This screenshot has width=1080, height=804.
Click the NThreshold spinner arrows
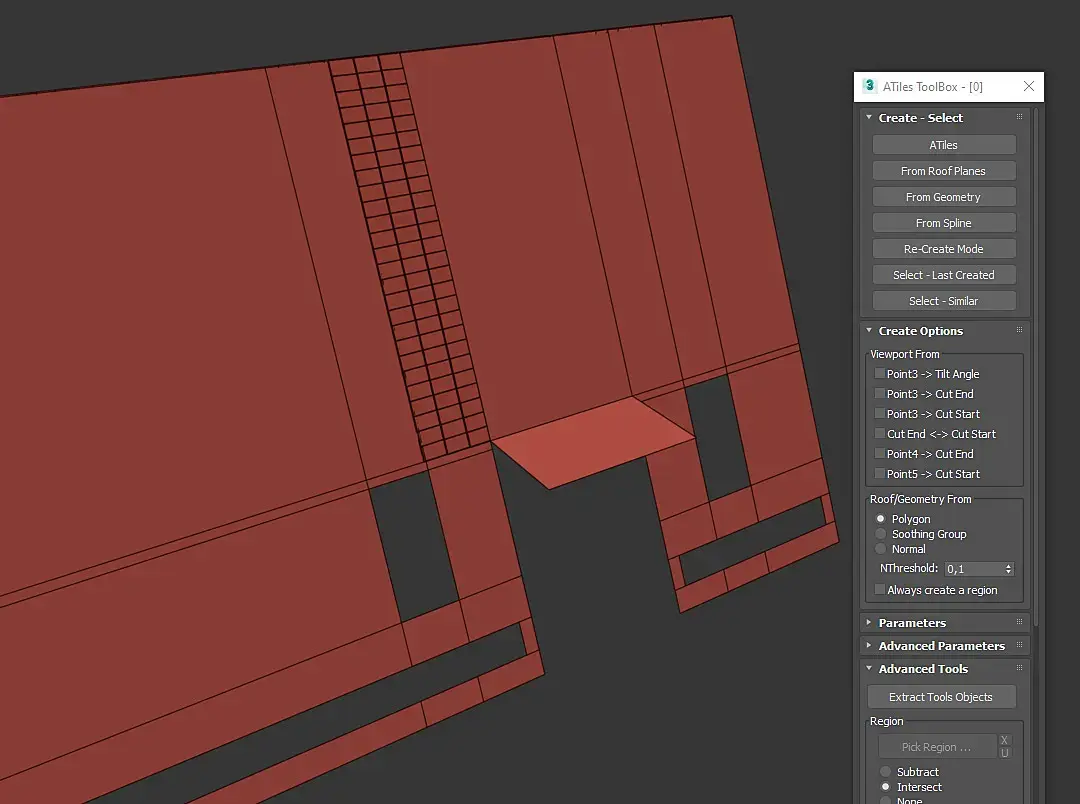pos(1008,569)
